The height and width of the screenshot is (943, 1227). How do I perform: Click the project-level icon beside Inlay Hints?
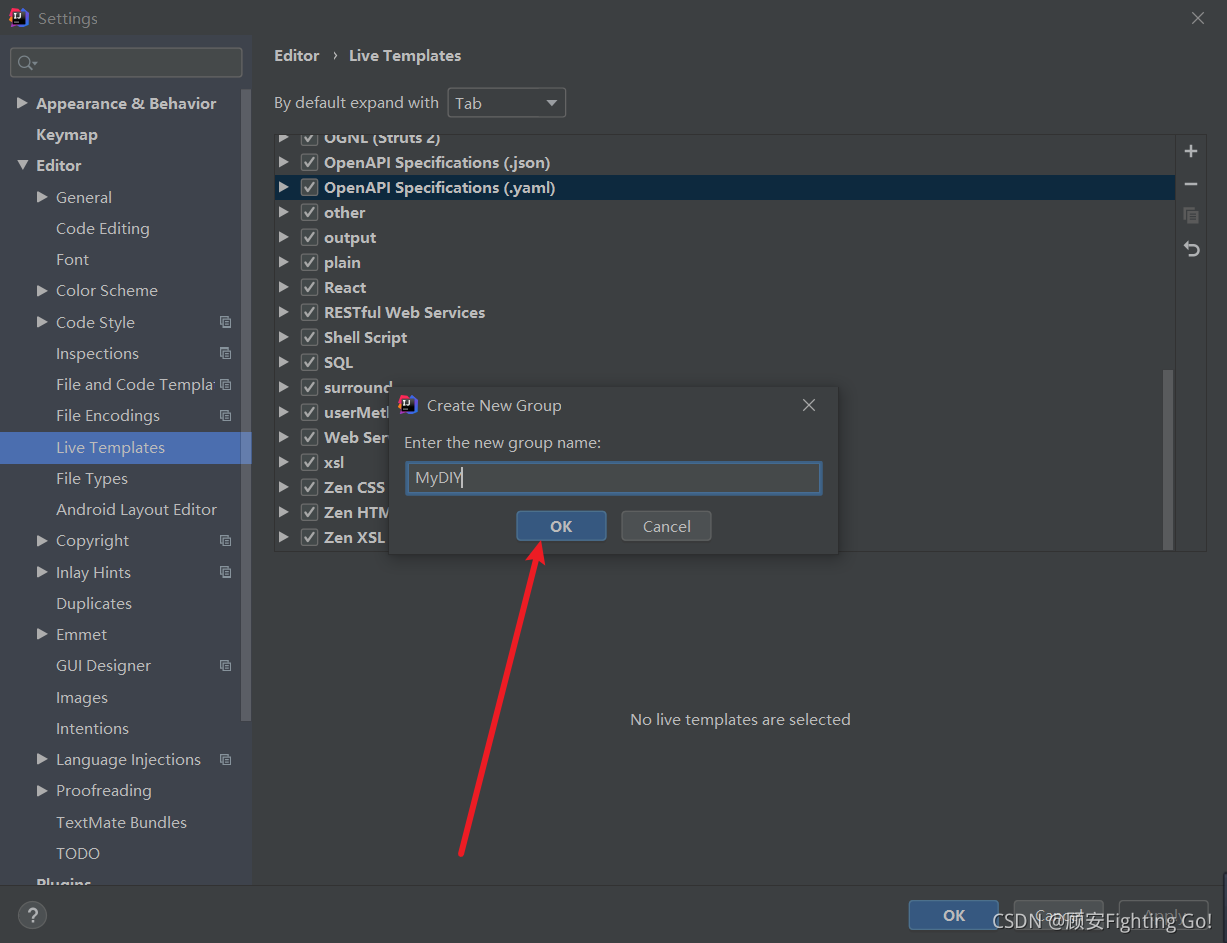tap(225, 572)
